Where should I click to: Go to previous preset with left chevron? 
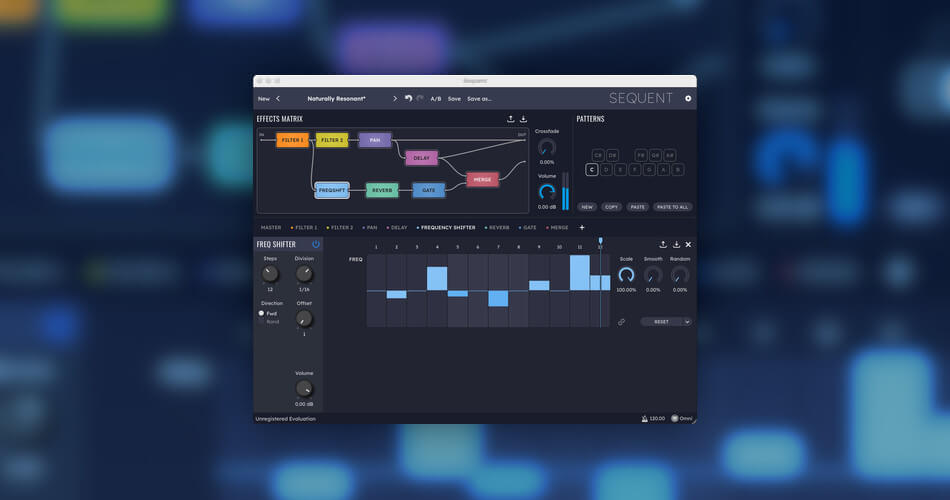(x=278, y=99)
